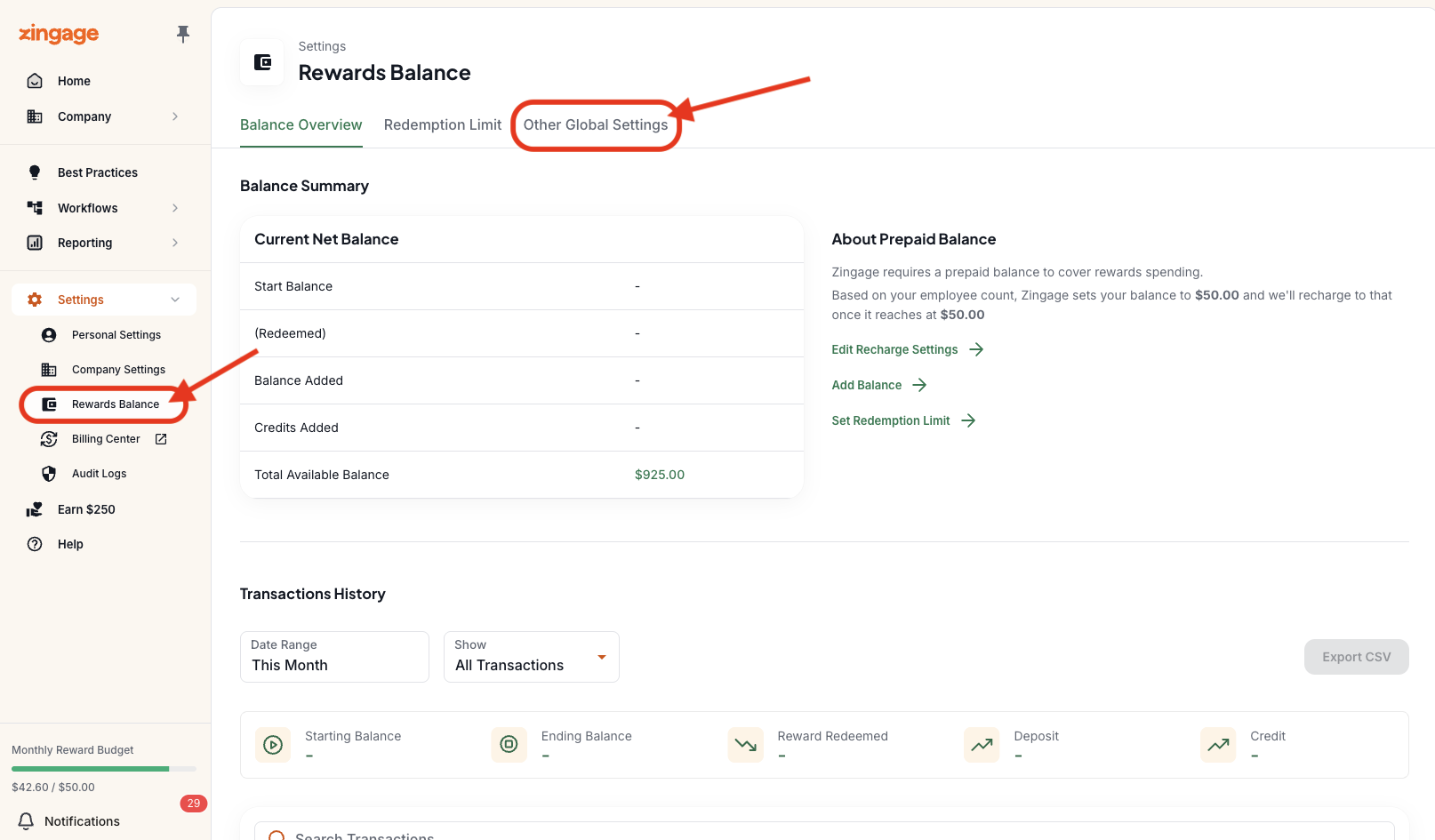Screen dimensions: 1435x840
Task: Click the Notifications bell icon
Action: pos(27,821)
